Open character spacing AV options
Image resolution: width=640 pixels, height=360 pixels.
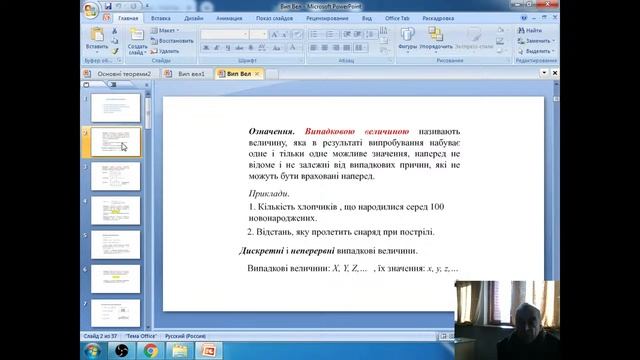click(263, 48)
